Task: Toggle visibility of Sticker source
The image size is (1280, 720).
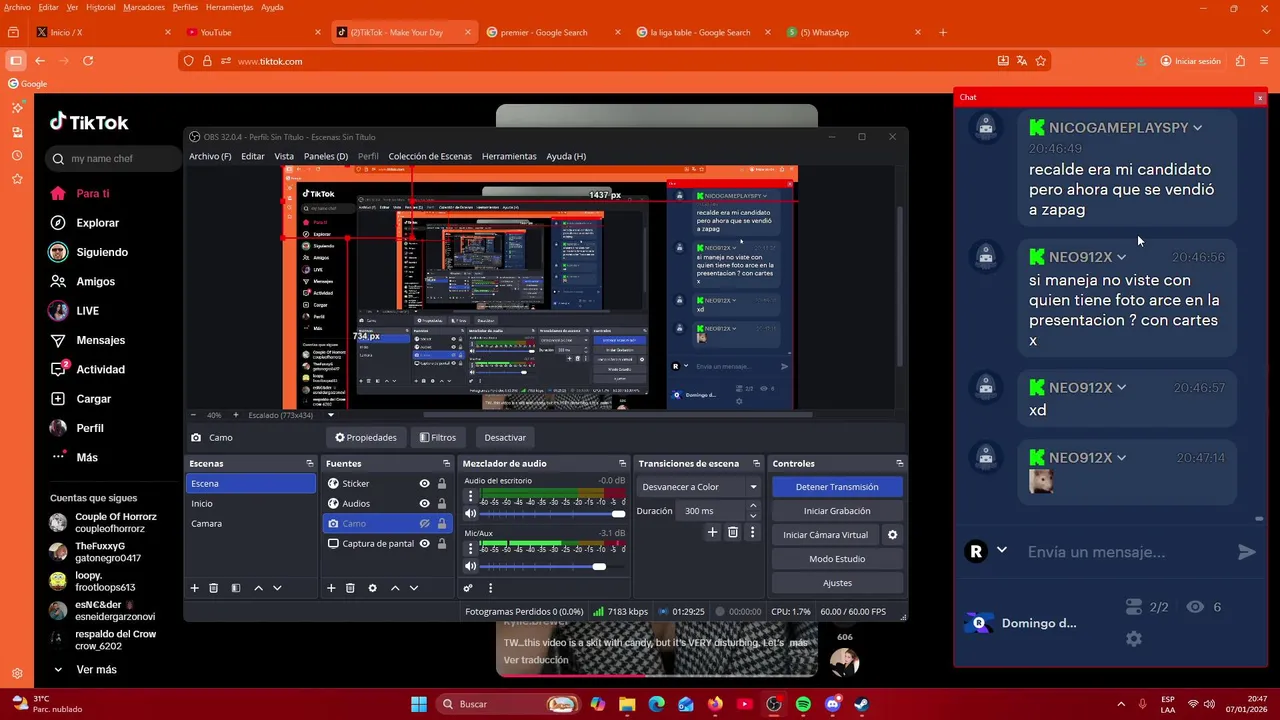Action: tap(424, 484)
